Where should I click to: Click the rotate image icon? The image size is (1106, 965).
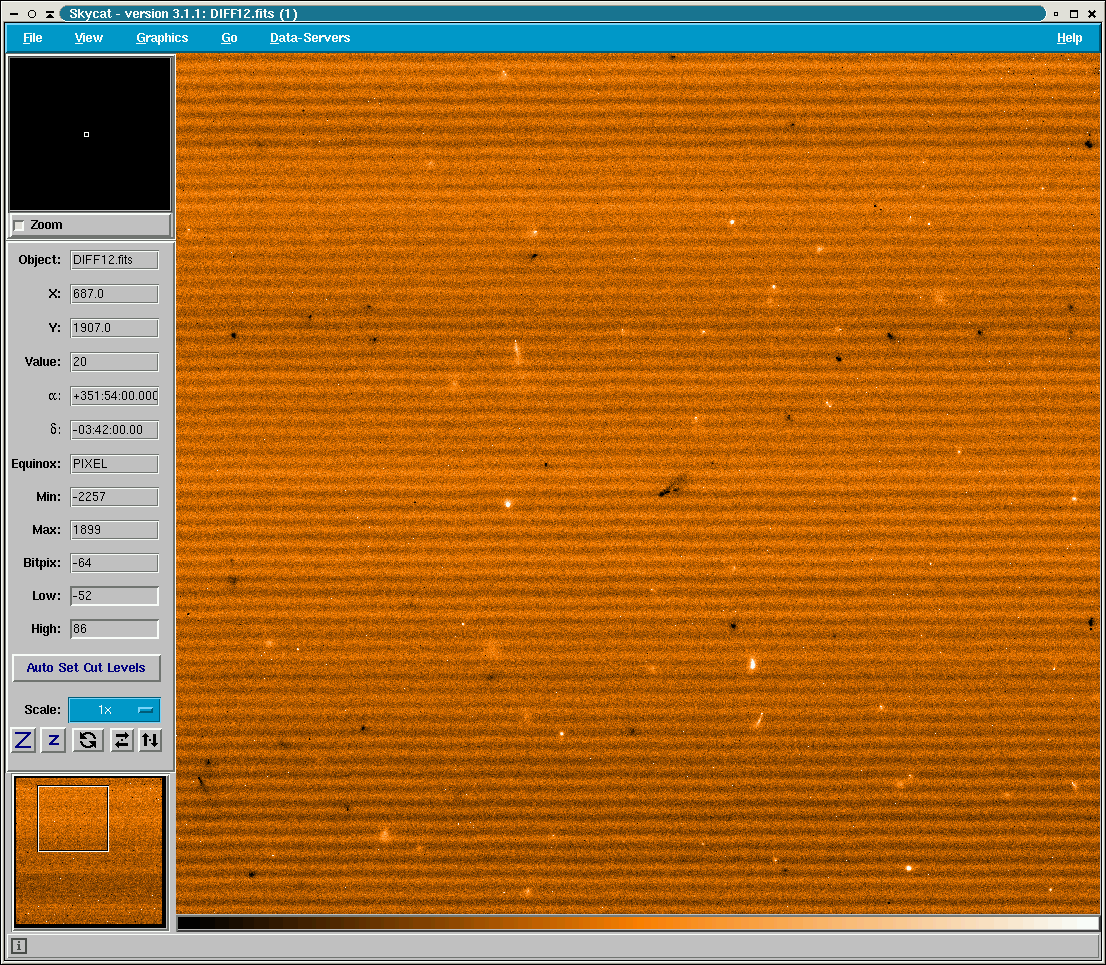[89, 740]
